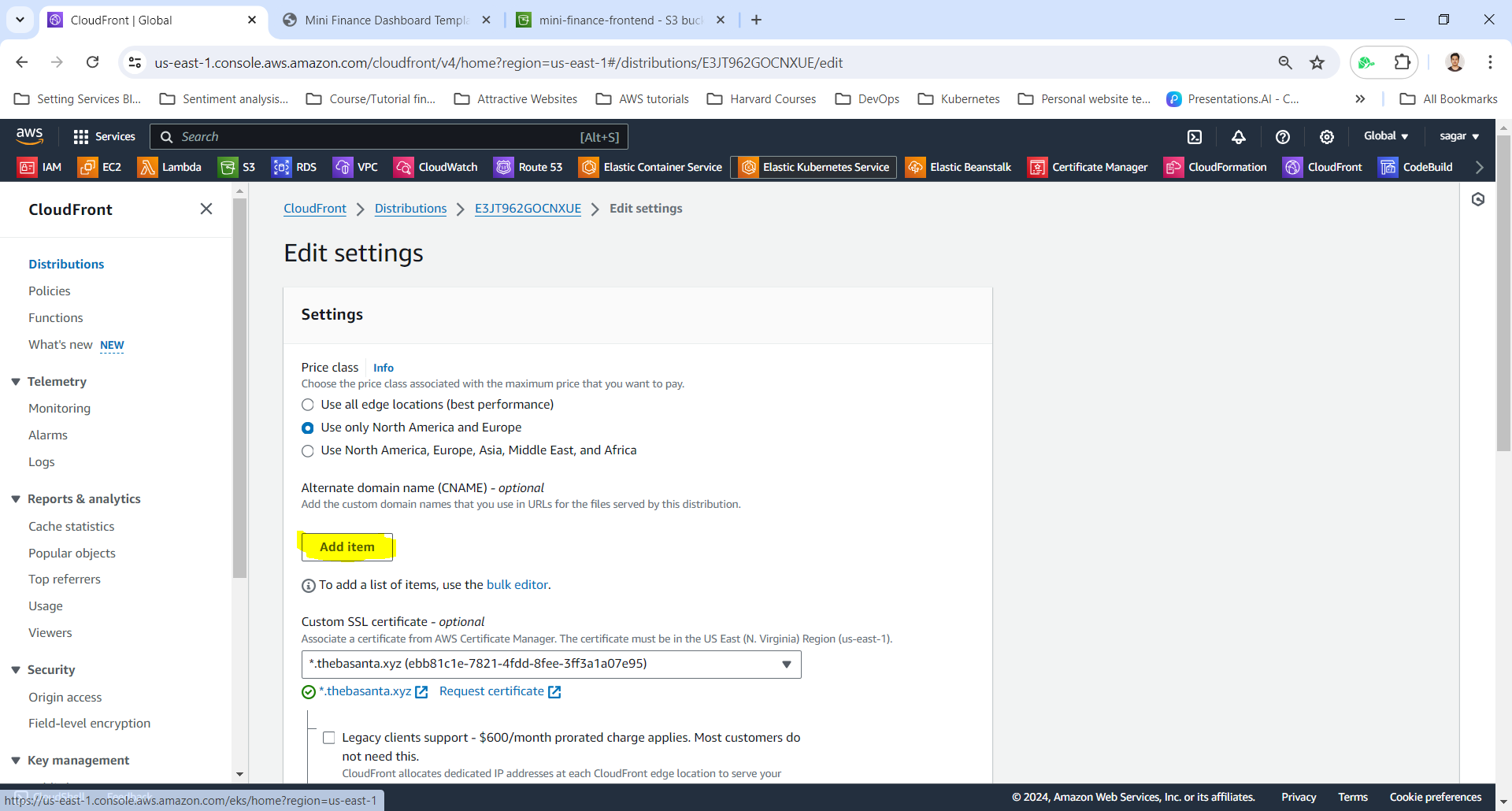Enable Legacy clients support checkbox

tap(329, 738)
